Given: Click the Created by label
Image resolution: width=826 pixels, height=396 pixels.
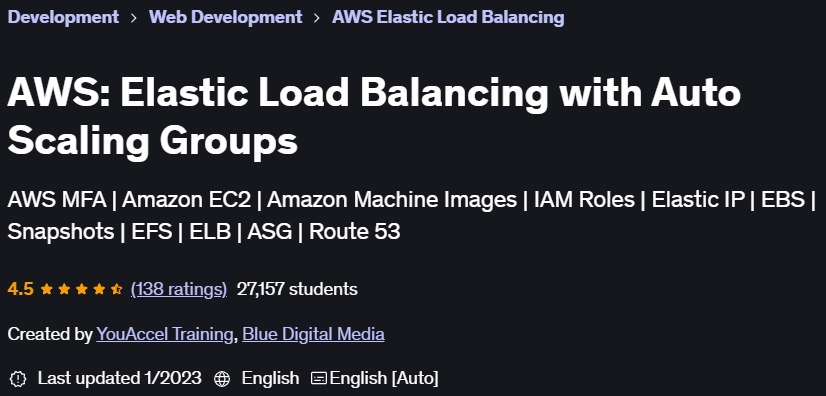Looking at the screenshot, I should click(51, 334).
